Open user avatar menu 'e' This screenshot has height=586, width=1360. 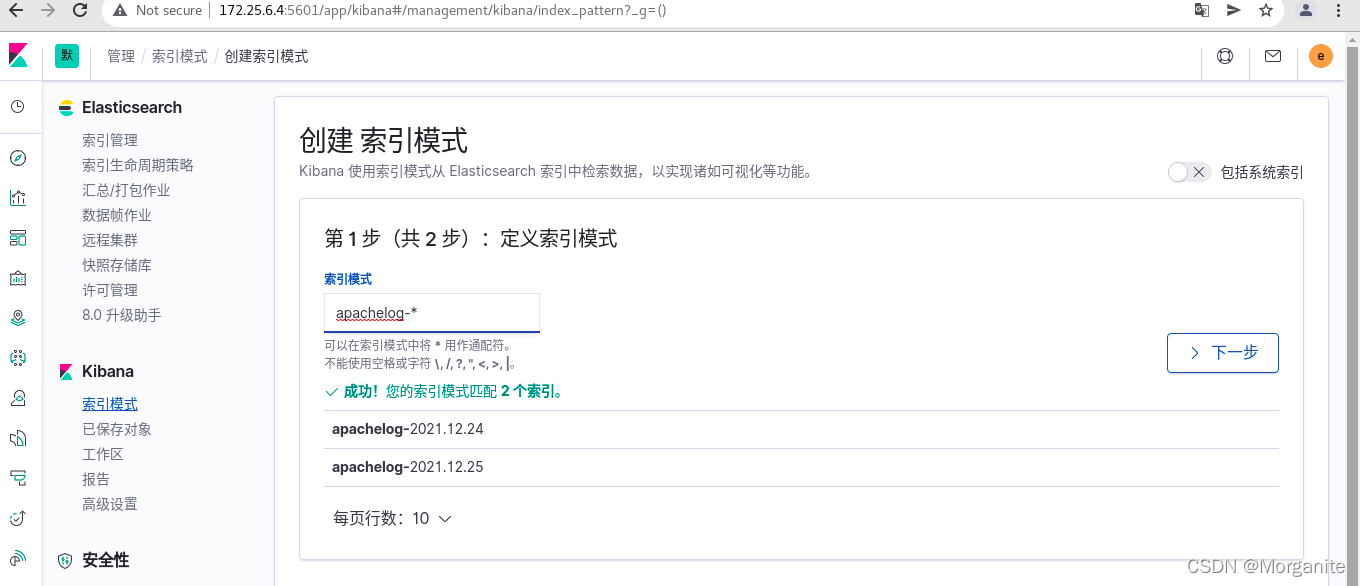click(x=1321, y=56)
